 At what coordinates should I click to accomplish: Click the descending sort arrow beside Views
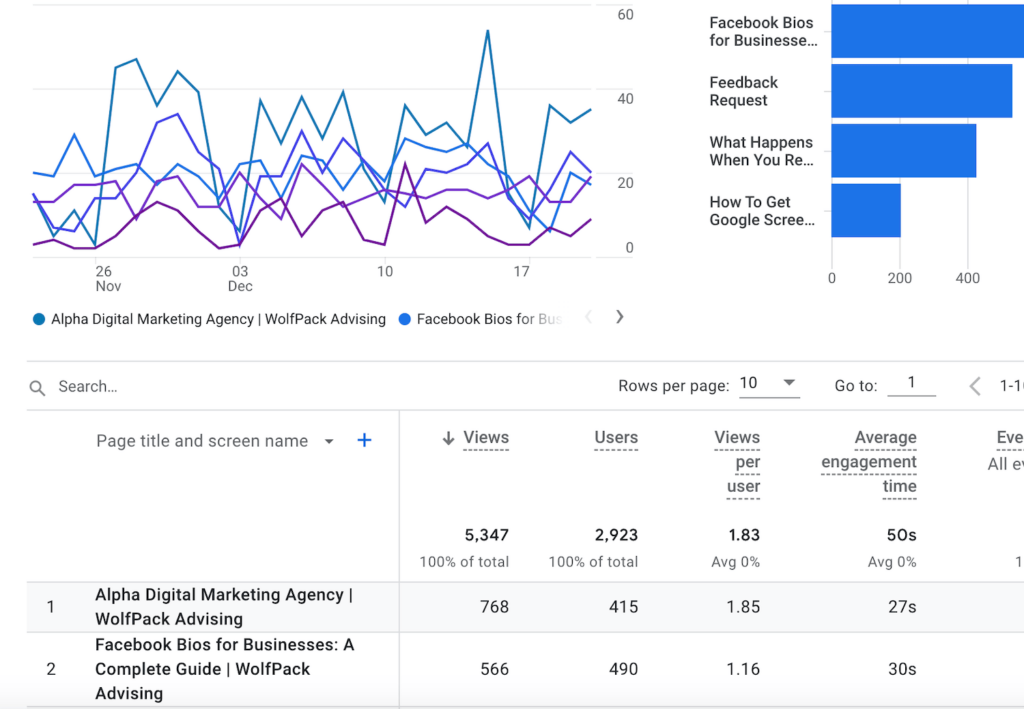click(x=448, y=438)
